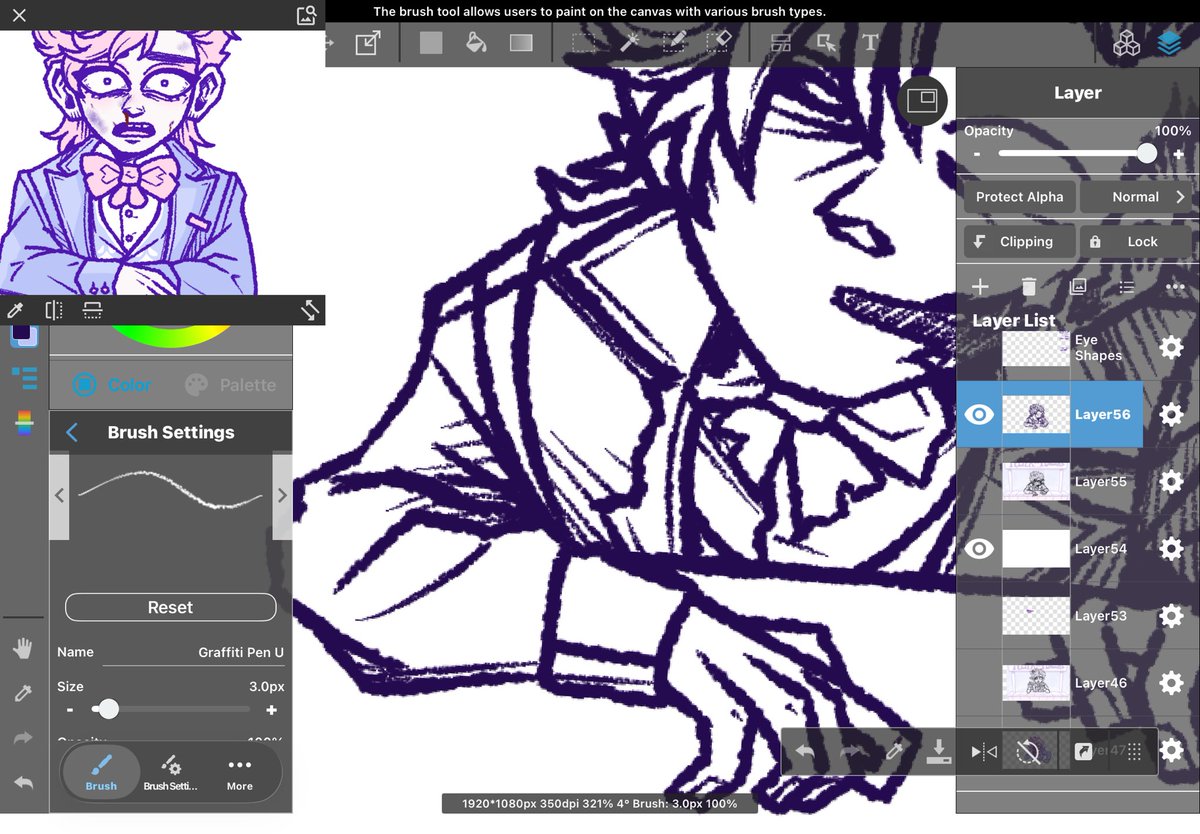Open the Brush Settings bottom tab
The height and width of the screenshot is (834, 1200).
(170, 772)
